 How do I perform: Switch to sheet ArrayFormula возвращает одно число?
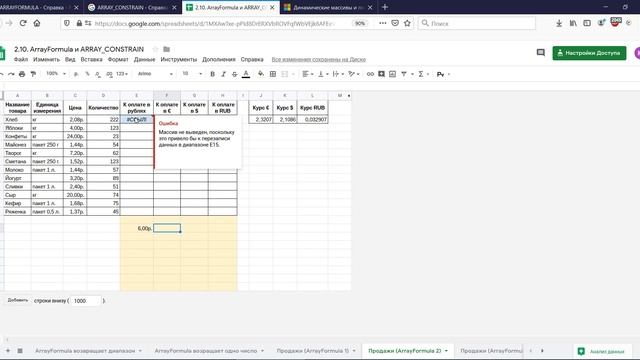(x=206, y=351)
